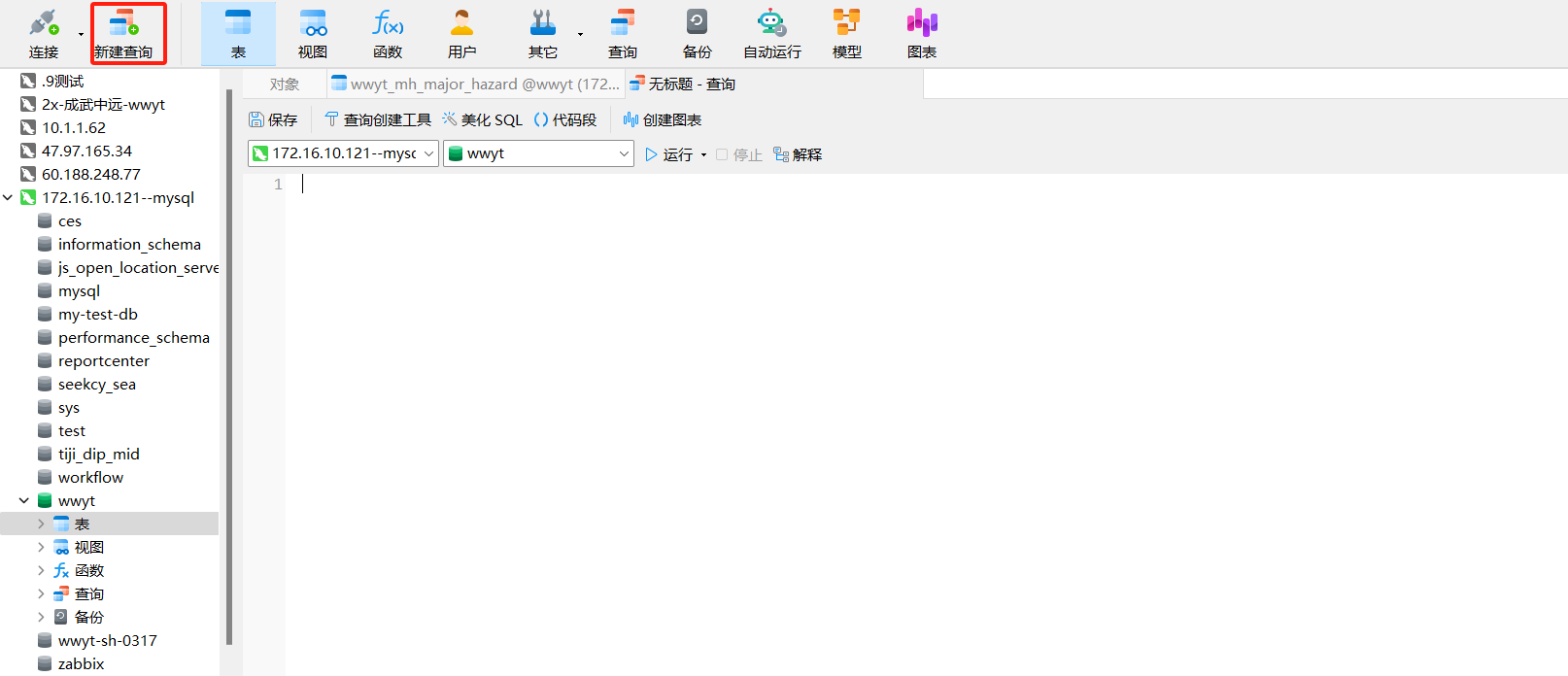Open 代码段 code snippets

565,119
